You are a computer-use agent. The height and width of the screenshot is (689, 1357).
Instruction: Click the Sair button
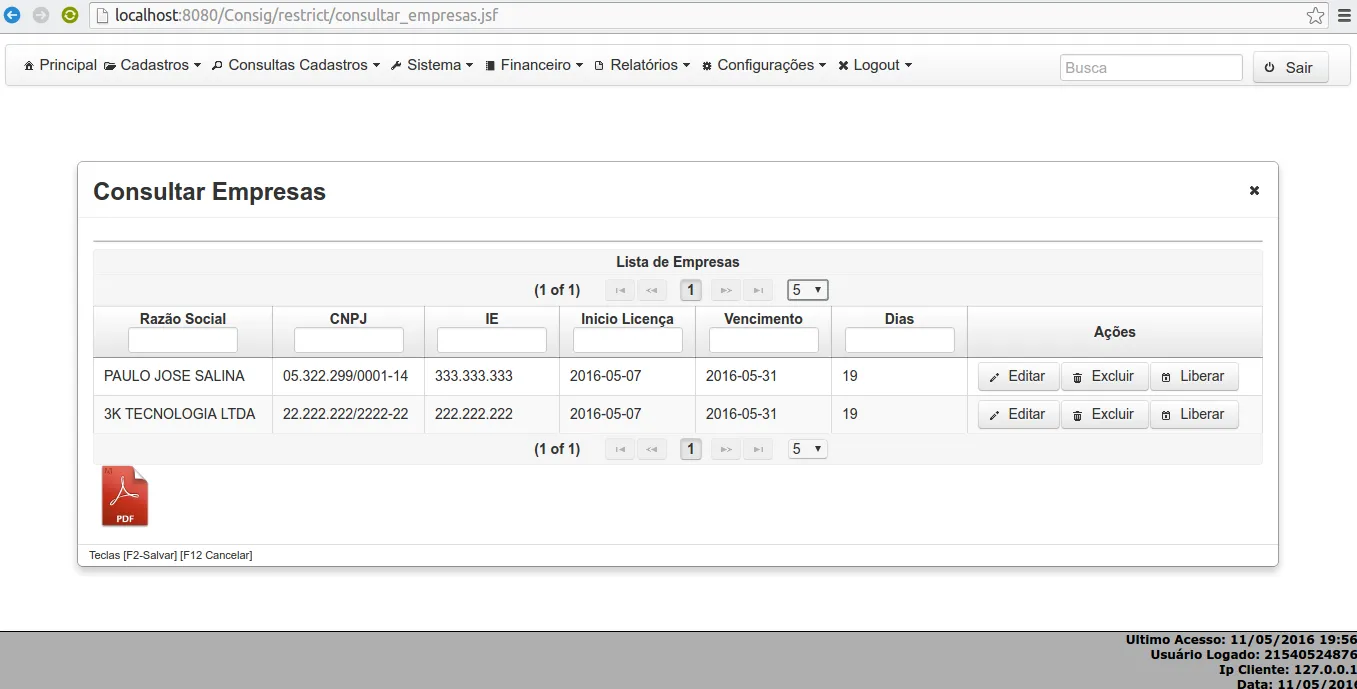[1290, 68]
